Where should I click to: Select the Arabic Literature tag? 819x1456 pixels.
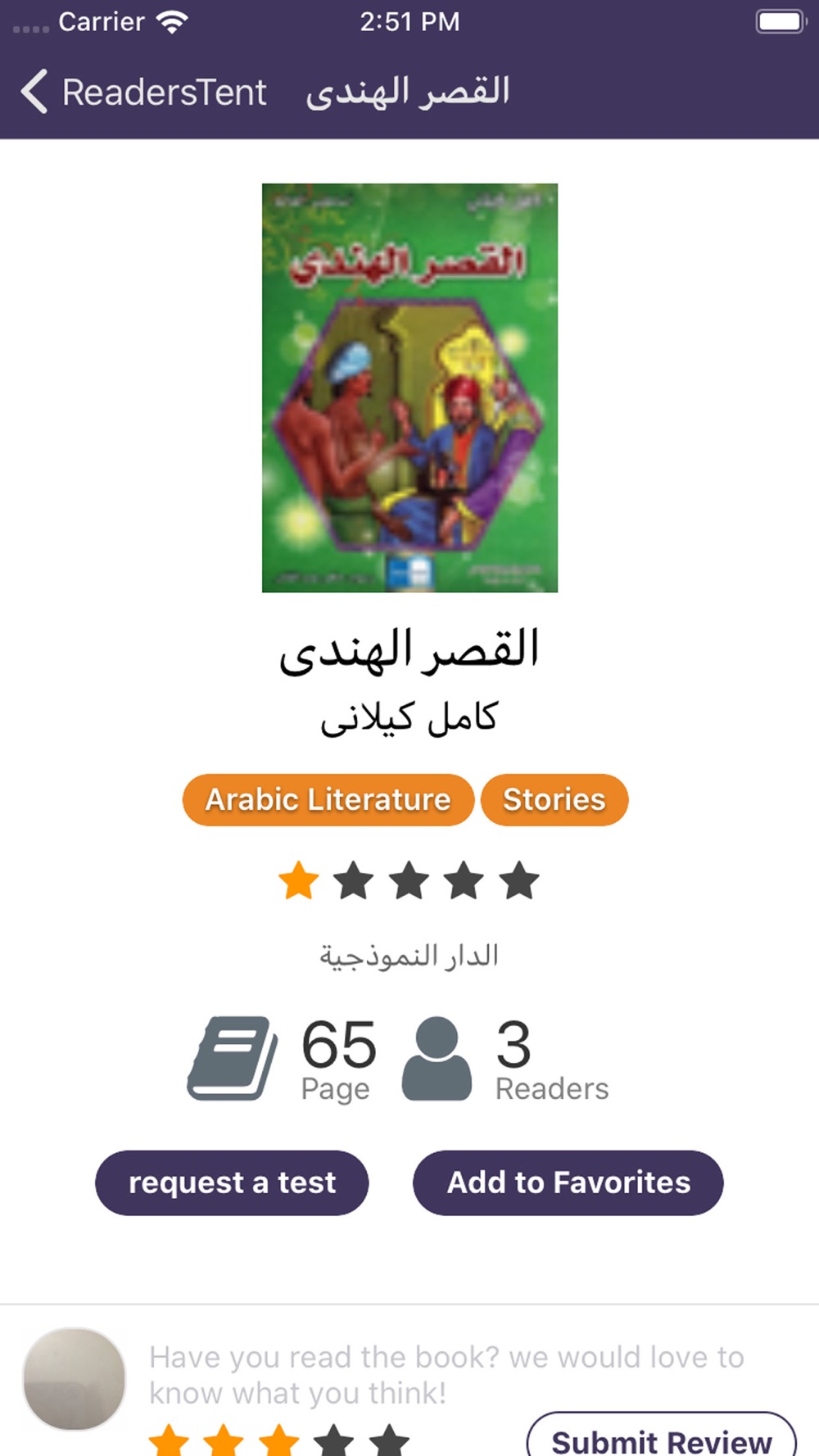[x=328, y=799]
